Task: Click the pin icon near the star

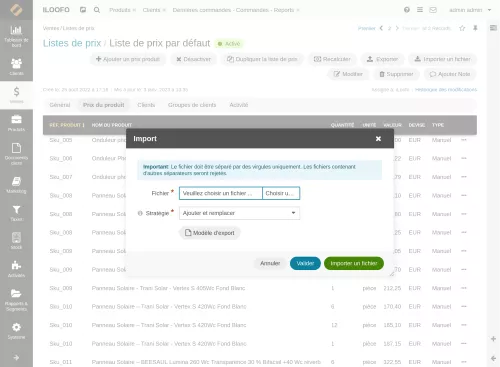Action: pyautogui.click(x=475, y=28)
